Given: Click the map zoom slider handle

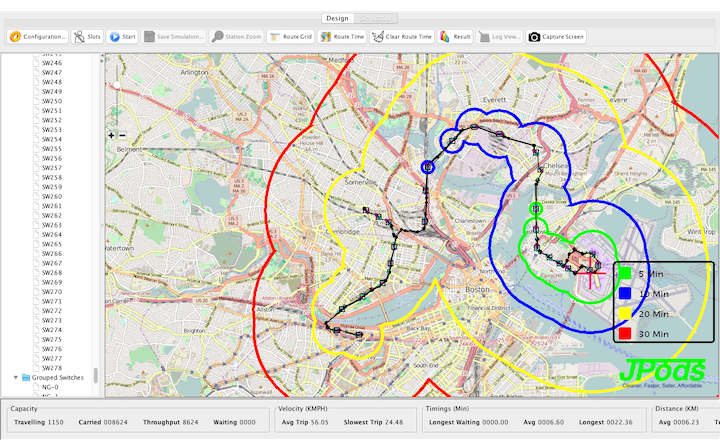Looking at the screenshot, I should click(117, 85).
